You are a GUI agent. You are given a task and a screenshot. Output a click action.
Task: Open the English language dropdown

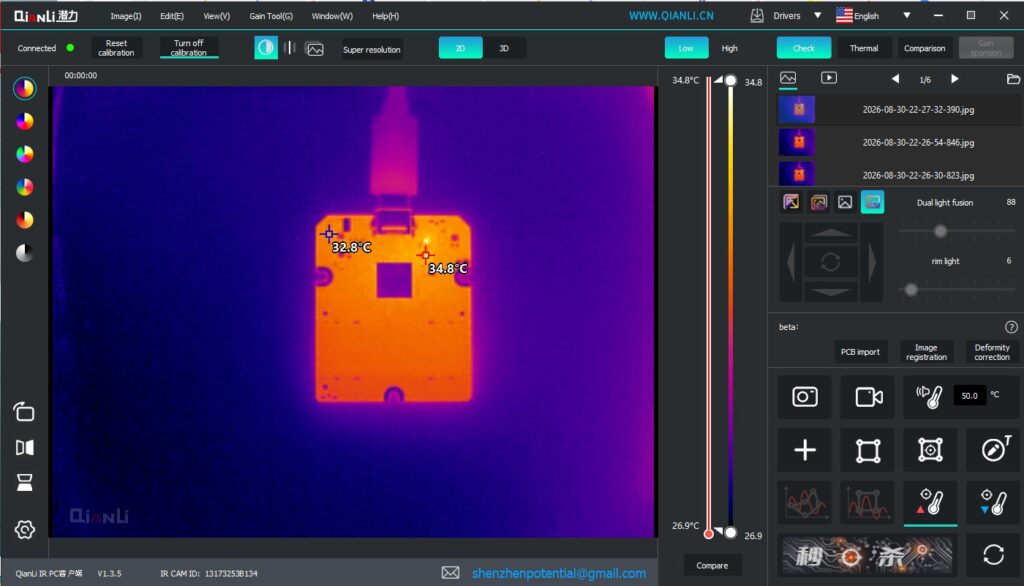pyautogui.click(x=906, y=16)
